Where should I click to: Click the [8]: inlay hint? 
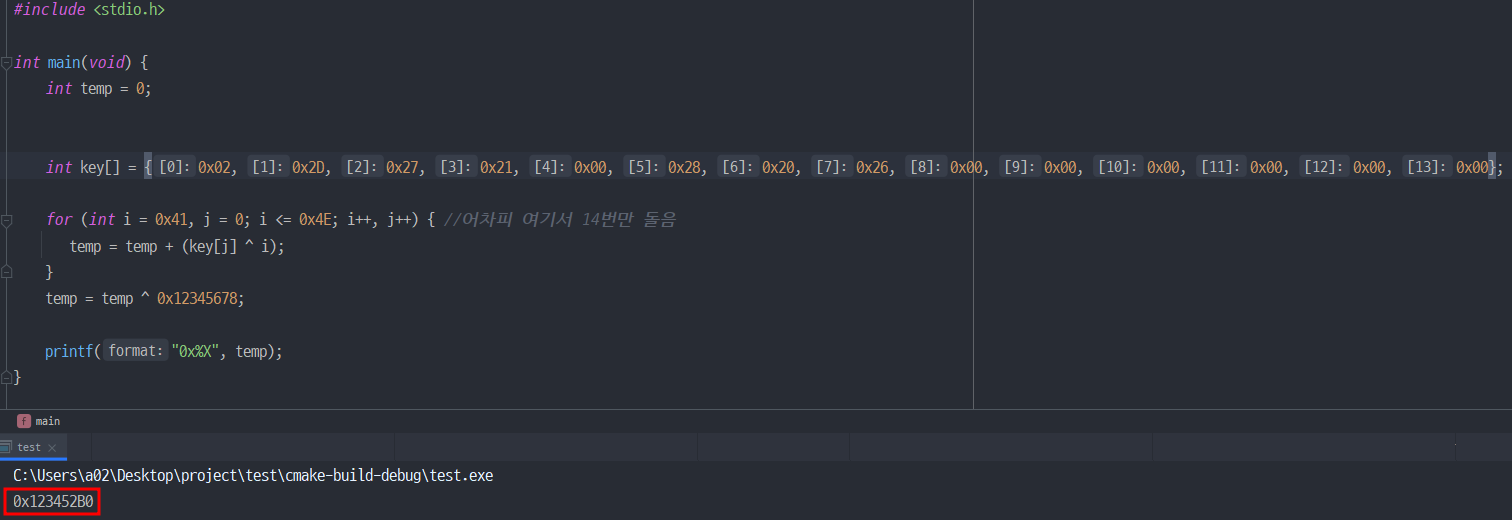(x=928, y=168)
